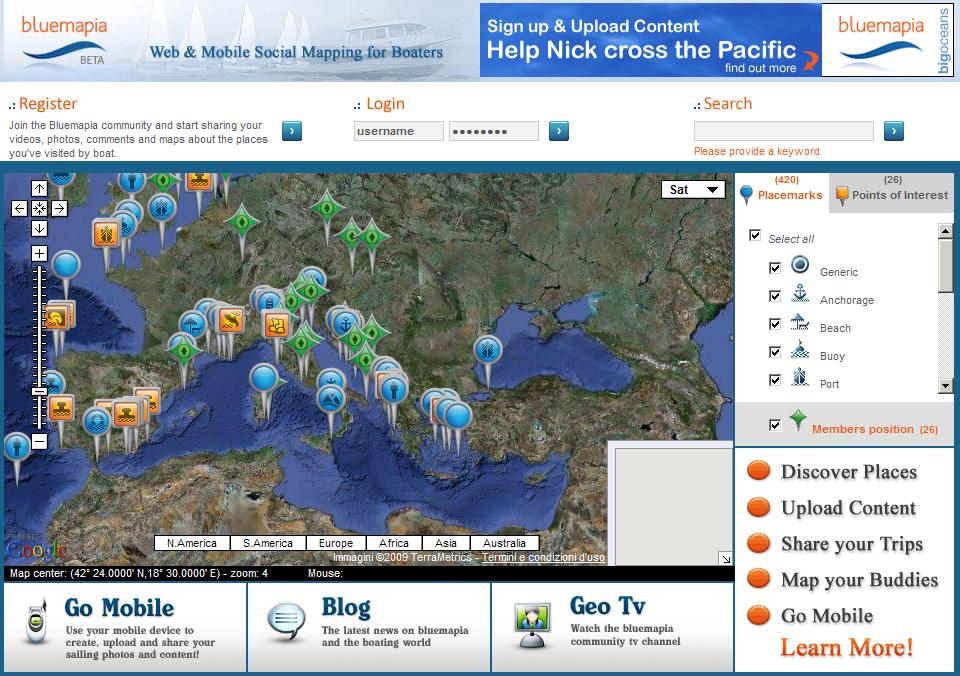
Task: Click the orange bullet beside Discover Places
Action: (759, 470)
